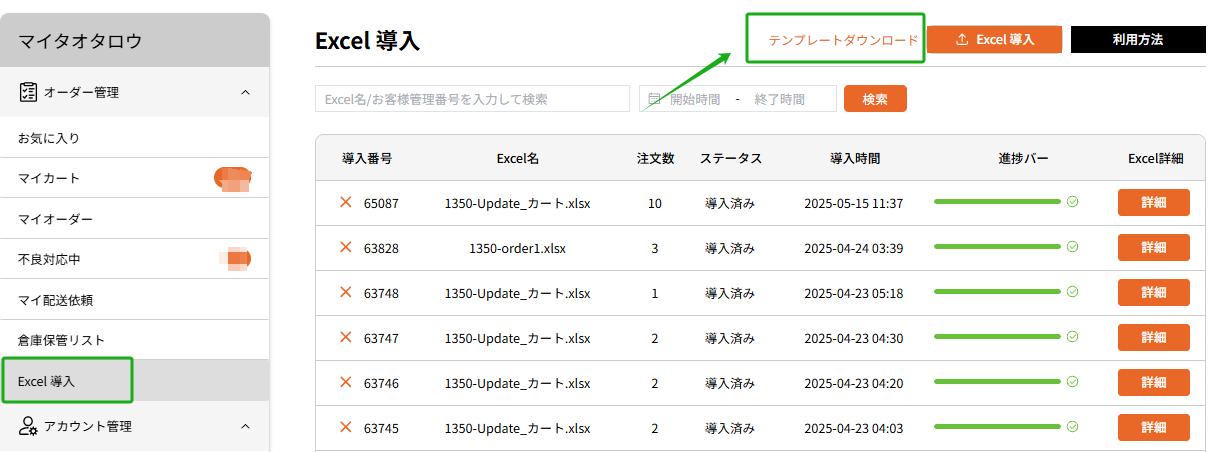The width and height of the screenshot is (1208, 452).
Task: Click the orange Excel 導入 upload button
Action: click(994, 40)
